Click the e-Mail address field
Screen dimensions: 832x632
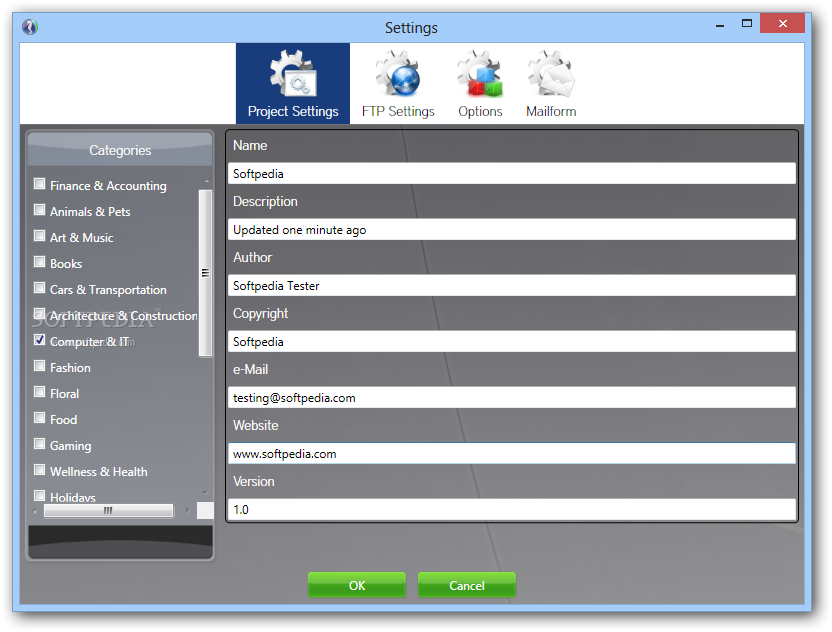click(x=512, y=397)
